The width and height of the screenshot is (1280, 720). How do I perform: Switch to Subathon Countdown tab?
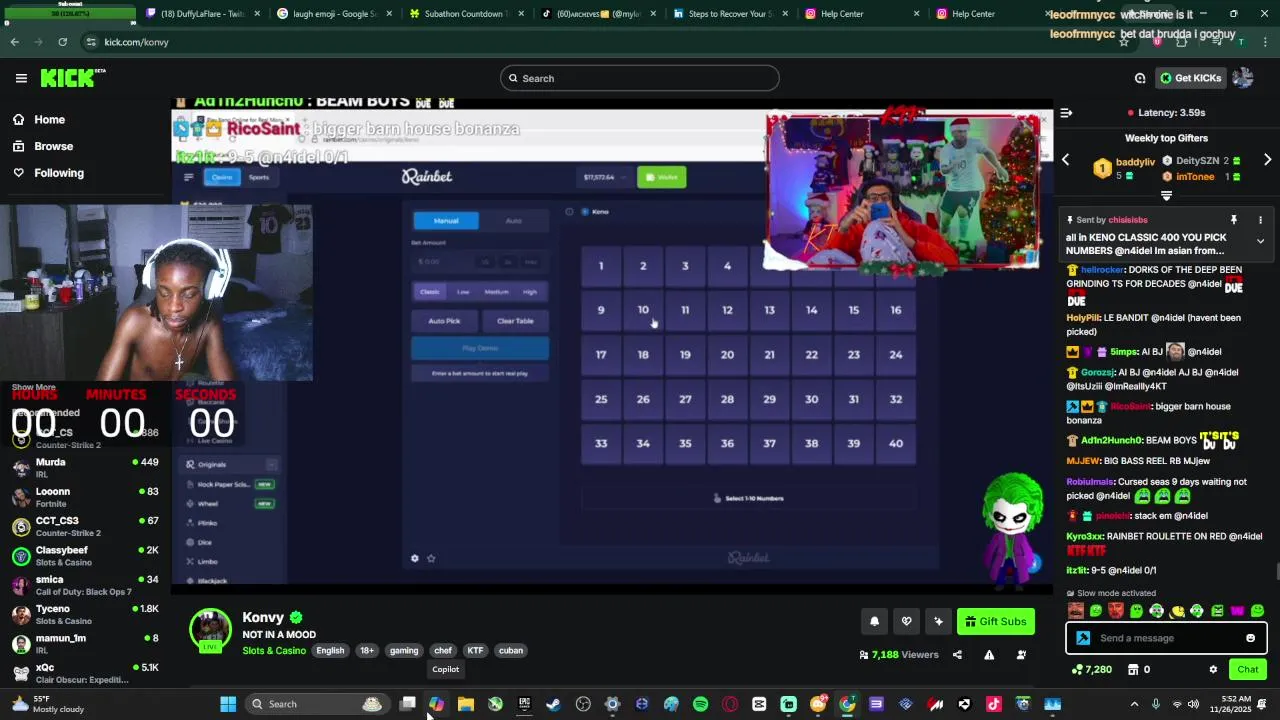pyautogui.click(x=465, y=14)
